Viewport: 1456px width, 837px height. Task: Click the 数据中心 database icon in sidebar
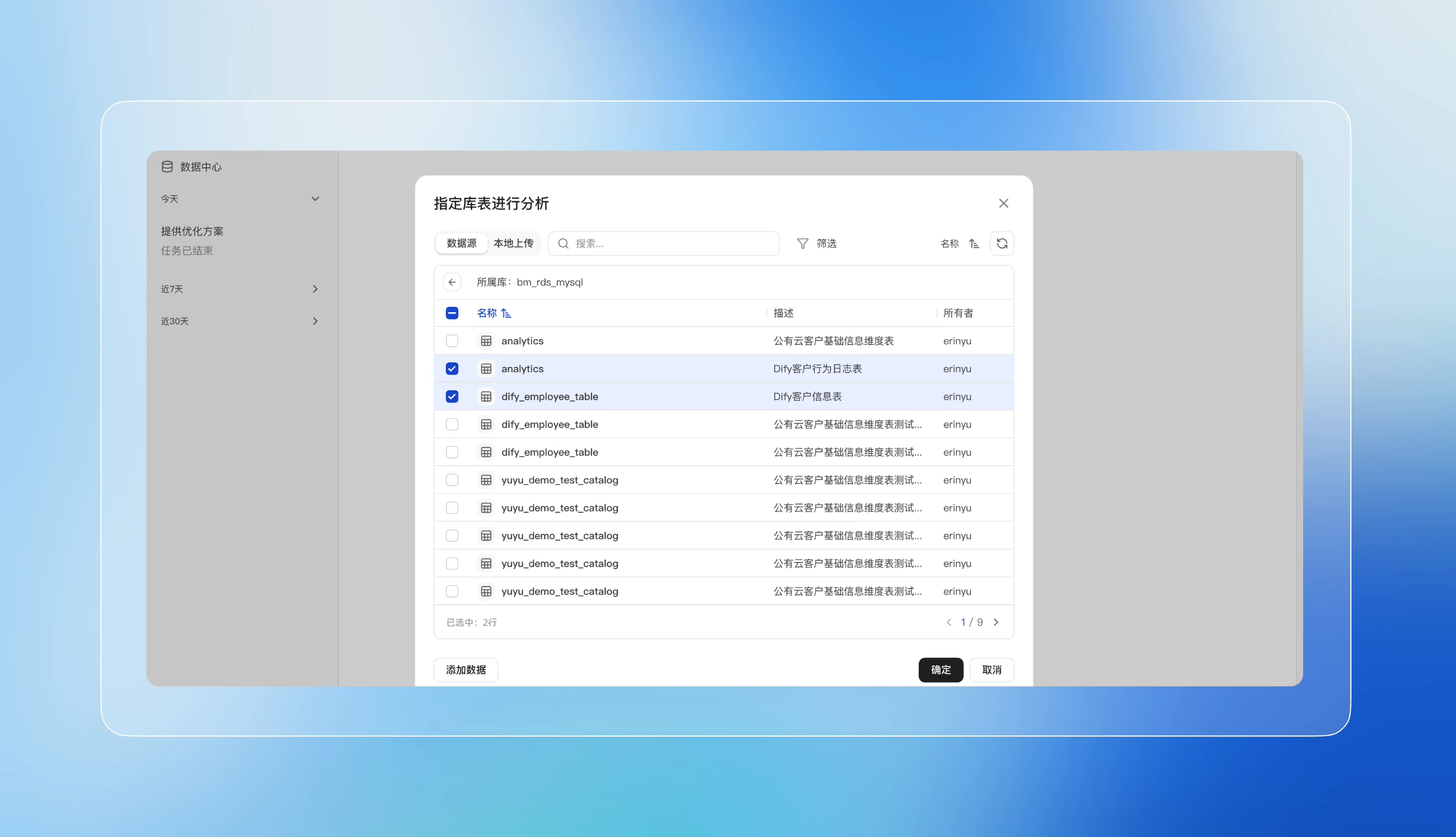tap(167, 166)
